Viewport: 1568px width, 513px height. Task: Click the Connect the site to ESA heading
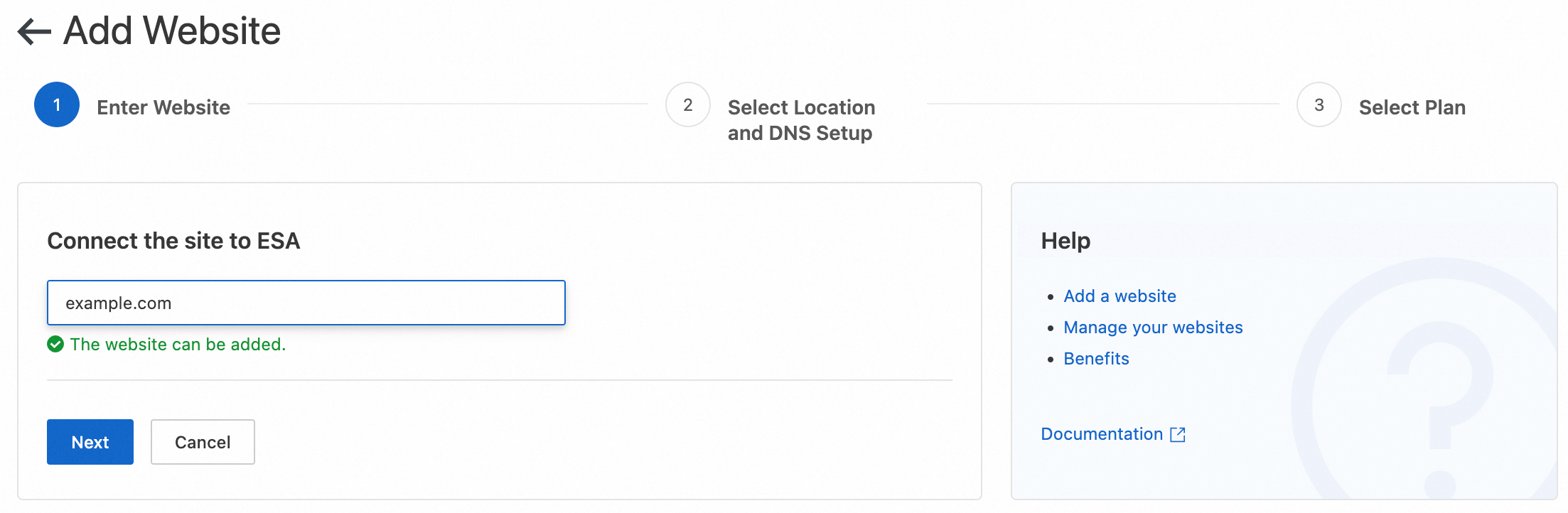[x=173, y=241]
